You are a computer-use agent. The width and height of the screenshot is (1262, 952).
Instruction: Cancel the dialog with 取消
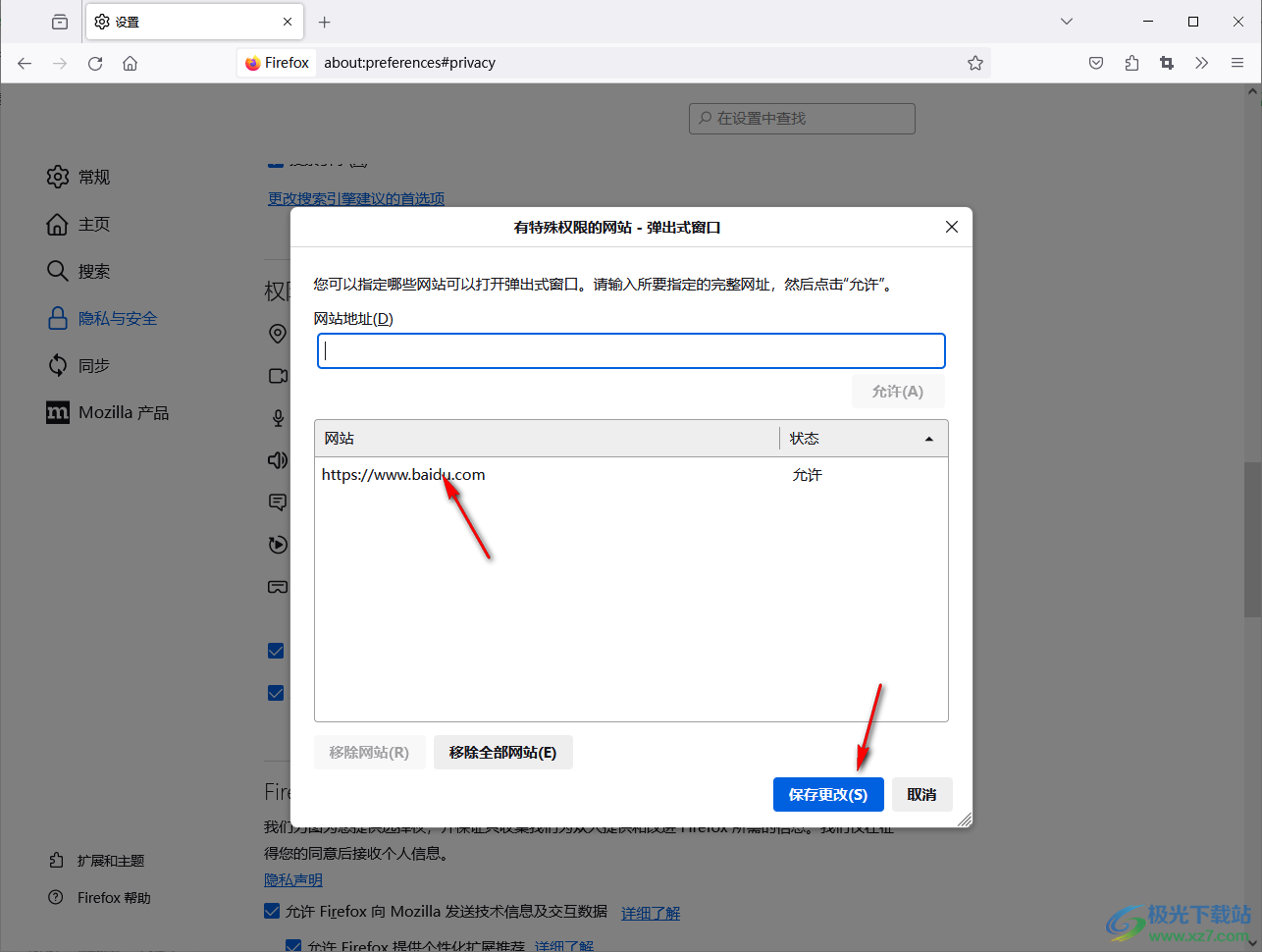tap(921, 795)
